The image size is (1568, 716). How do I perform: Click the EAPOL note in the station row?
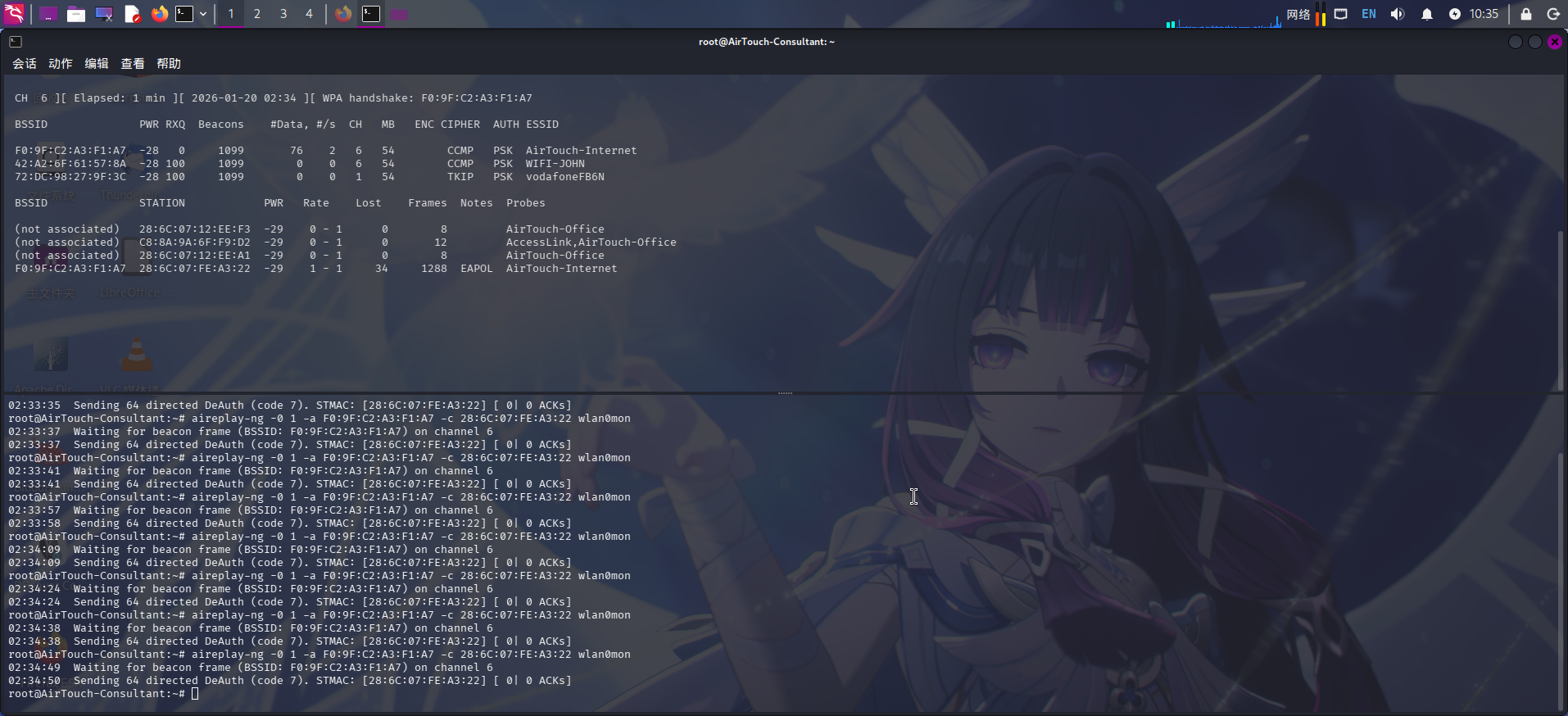(x=477, y=269)
